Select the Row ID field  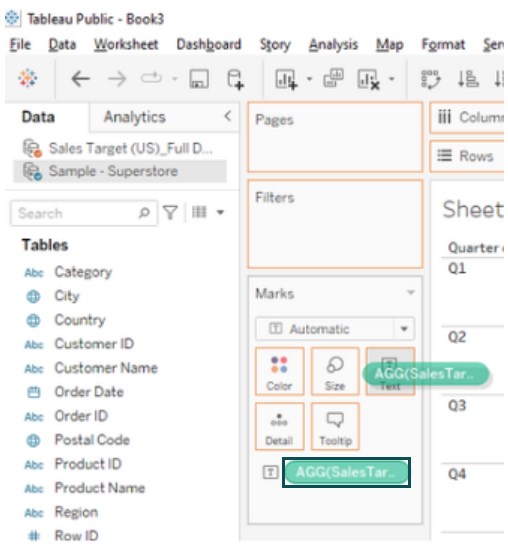[x=76, y=536]
